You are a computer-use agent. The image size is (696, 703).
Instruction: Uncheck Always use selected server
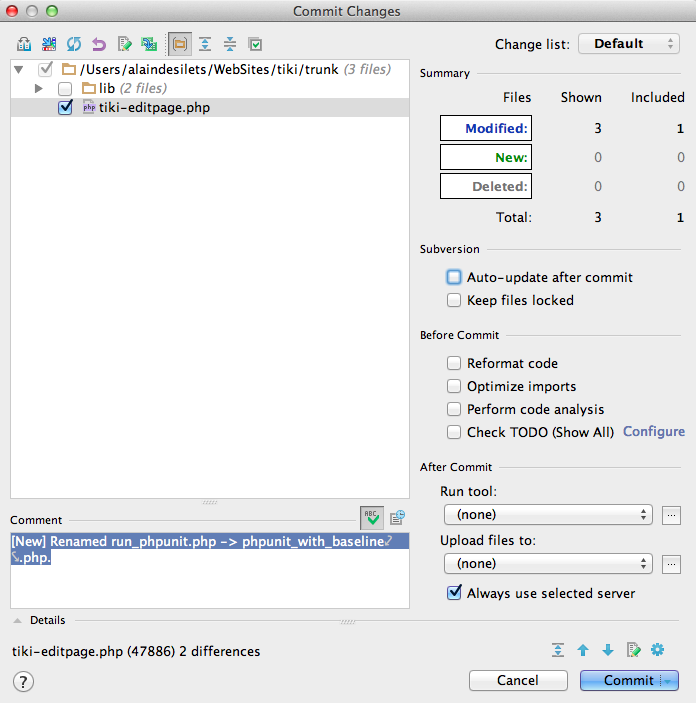pos(454,593)
